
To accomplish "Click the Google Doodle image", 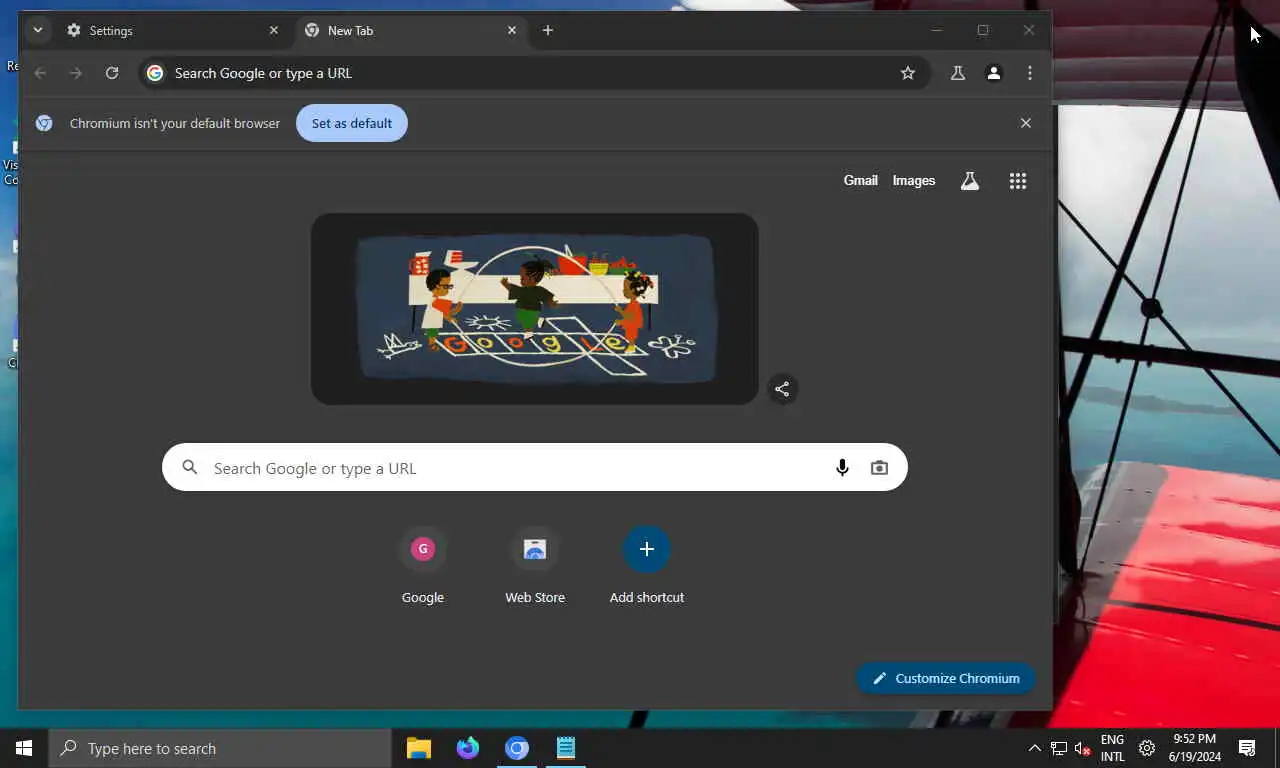I will coord(535,309).
